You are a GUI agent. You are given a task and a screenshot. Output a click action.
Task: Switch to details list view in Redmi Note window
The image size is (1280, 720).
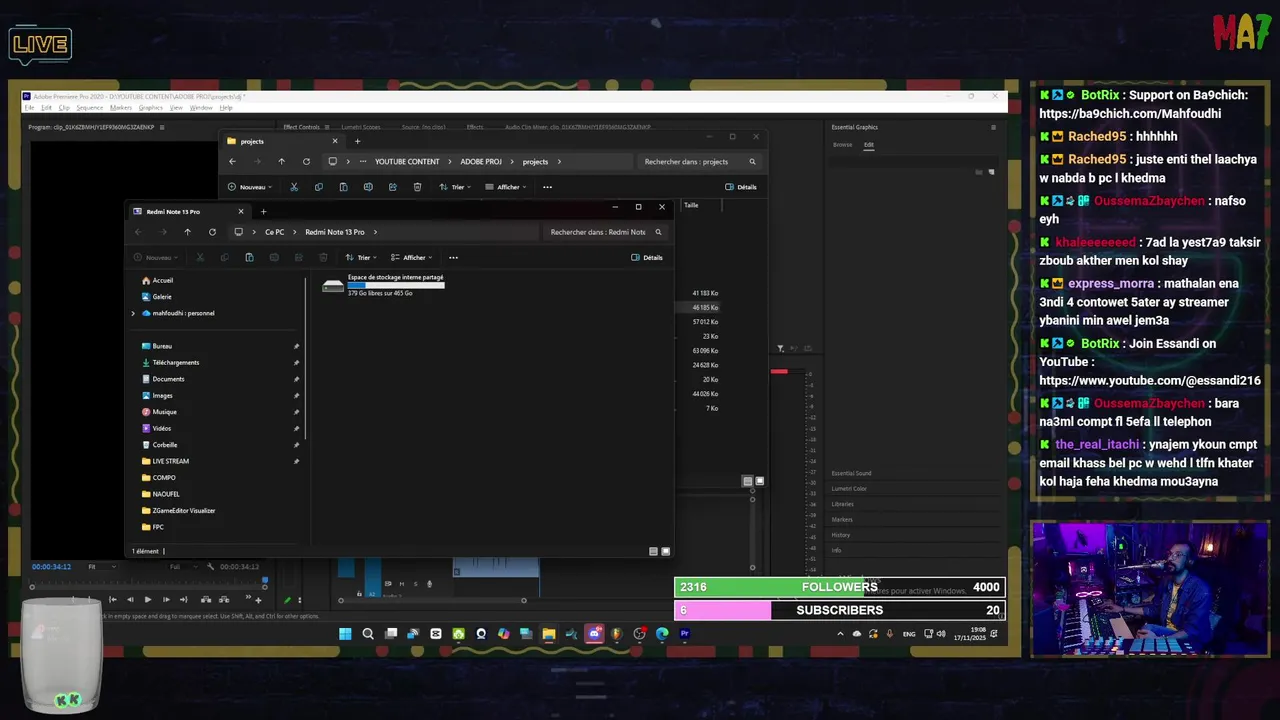[x=654, y=551]
